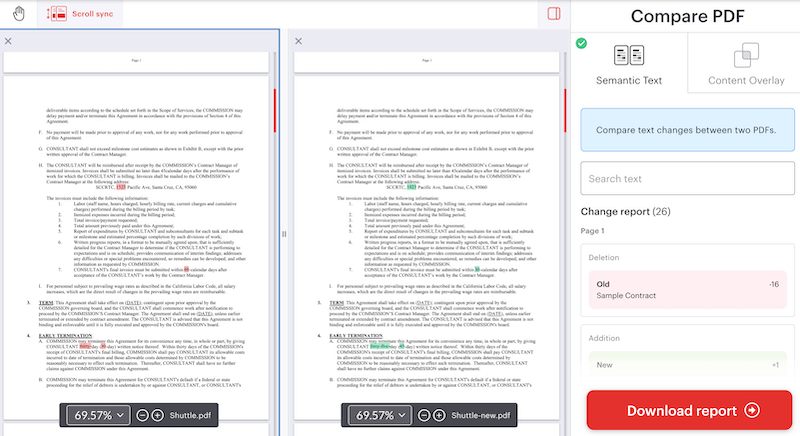The image size is (800, 436).
Task: Close the right Shuttle-new.pdf document
Action: (x=298, y=41)
